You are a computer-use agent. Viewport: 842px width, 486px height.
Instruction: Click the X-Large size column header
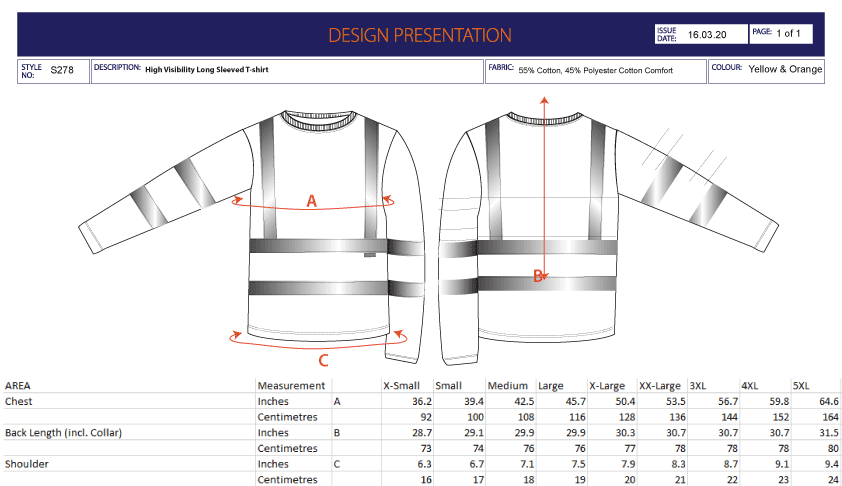pos(607,386)
